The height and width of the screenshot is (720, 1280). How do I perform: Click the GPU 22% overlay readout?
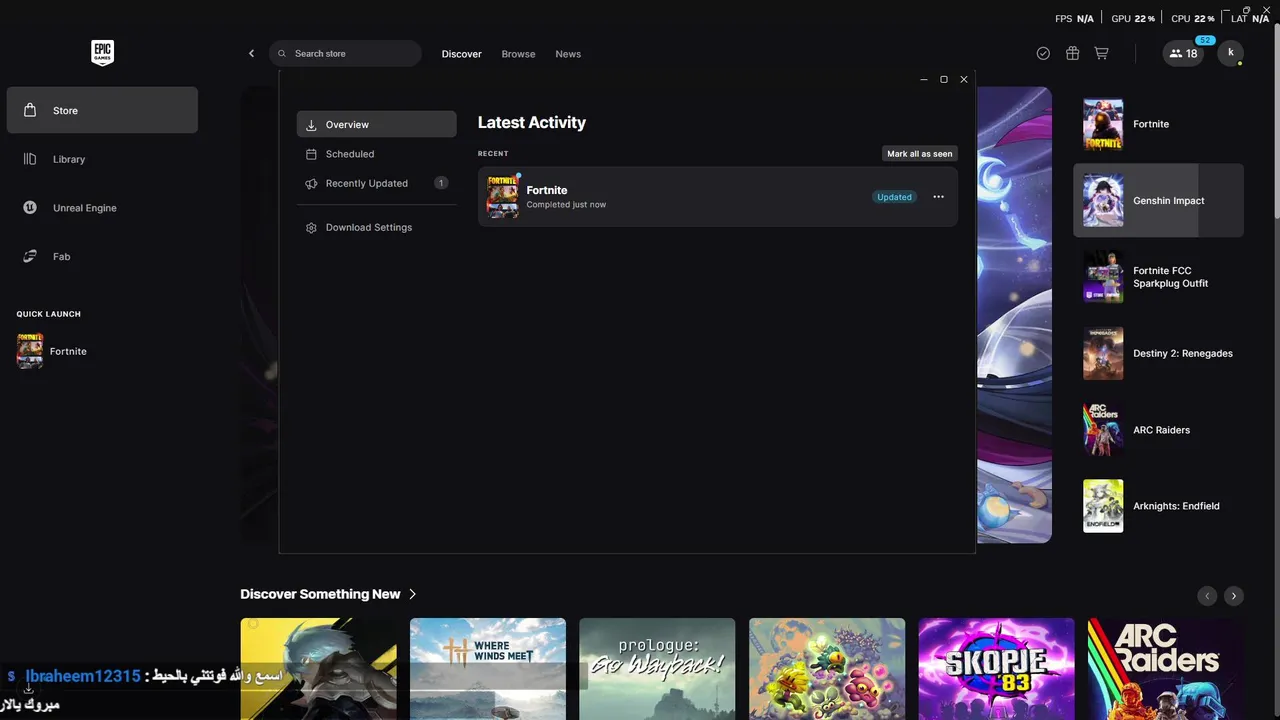(1133, 18)
